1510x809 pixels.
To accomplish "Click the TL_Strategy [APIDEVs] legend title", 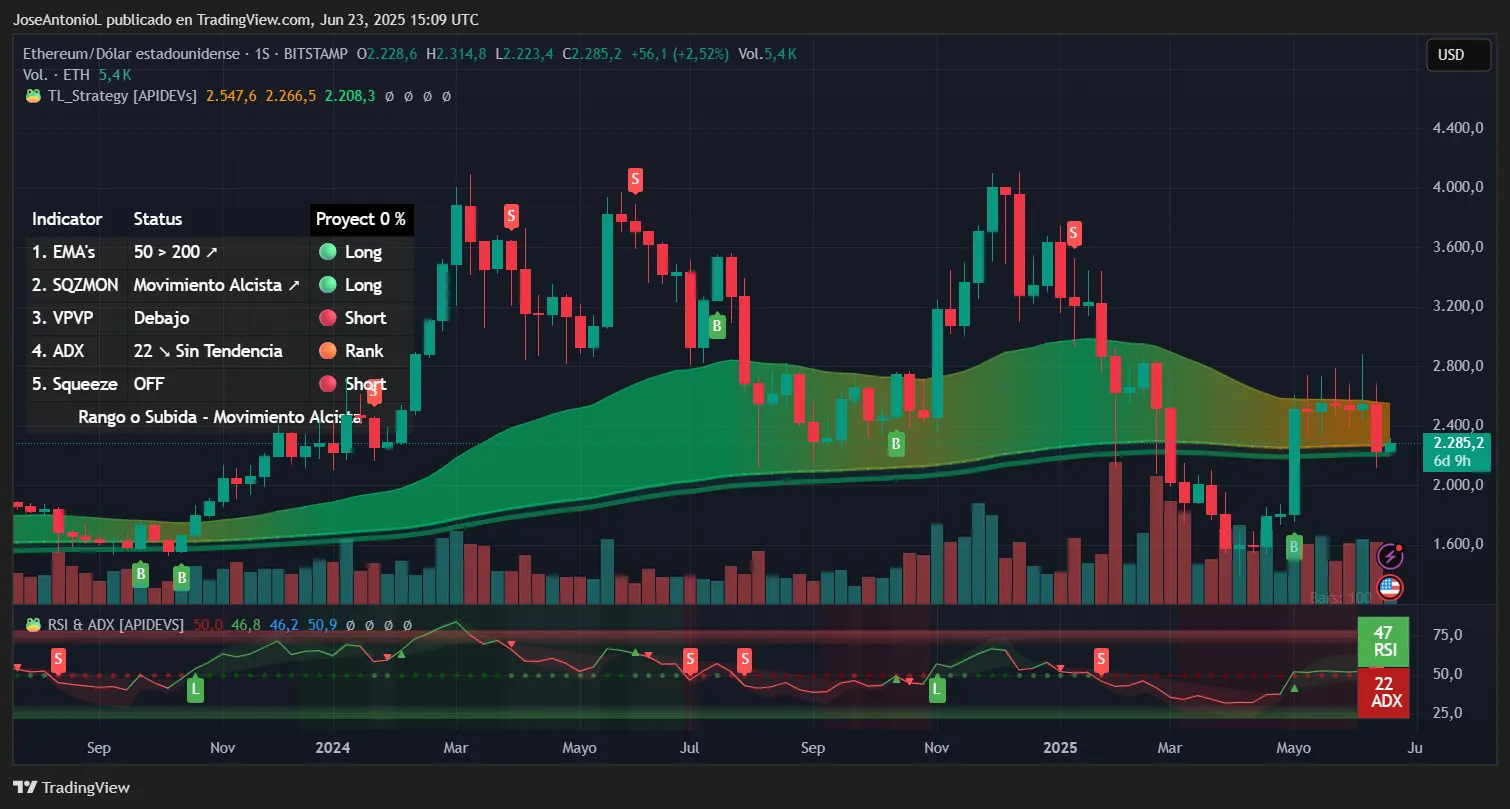I will (x=120, y=96).
